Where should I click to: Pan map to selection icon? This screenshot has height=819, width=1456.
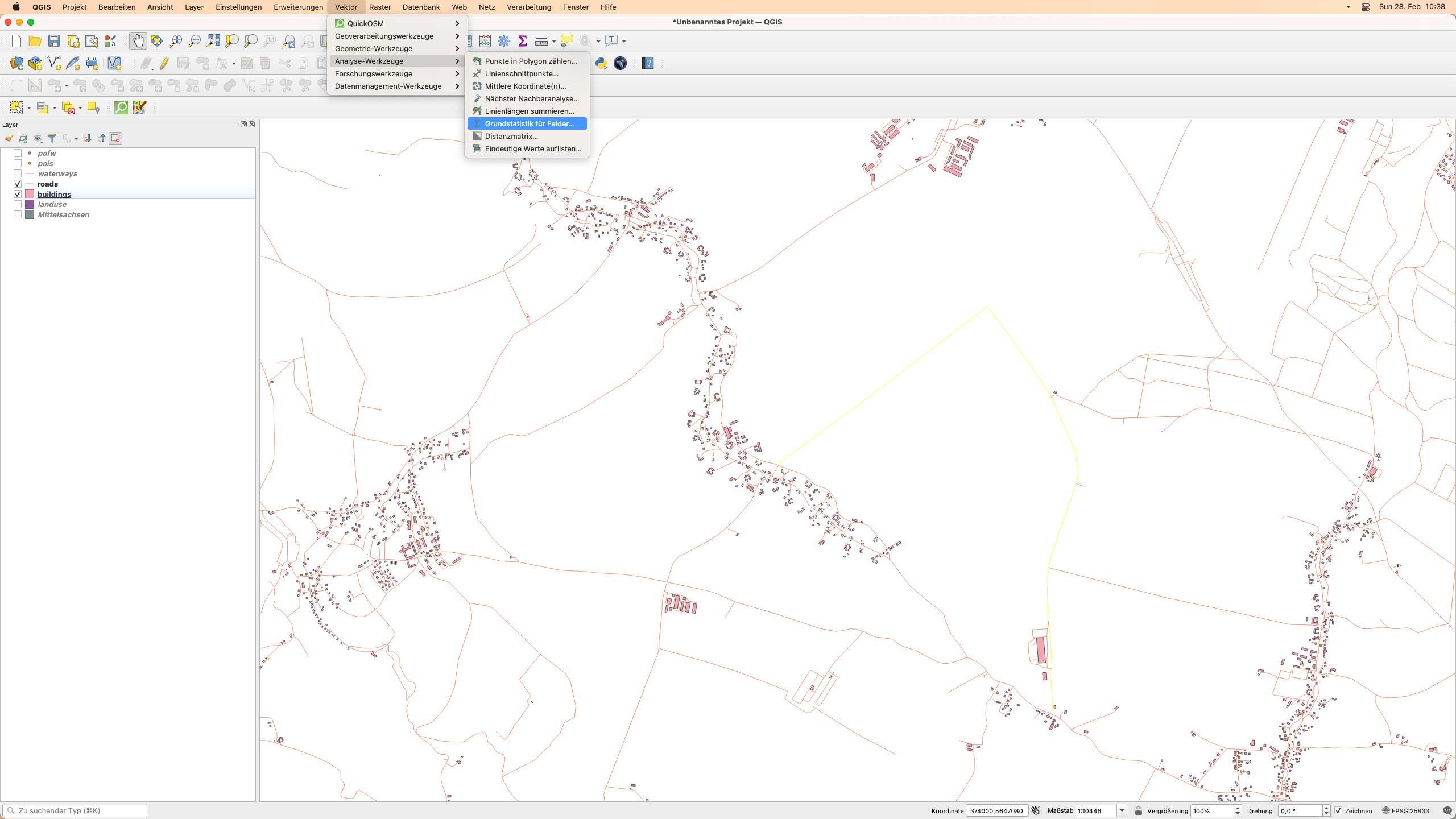tap(157, 41)
